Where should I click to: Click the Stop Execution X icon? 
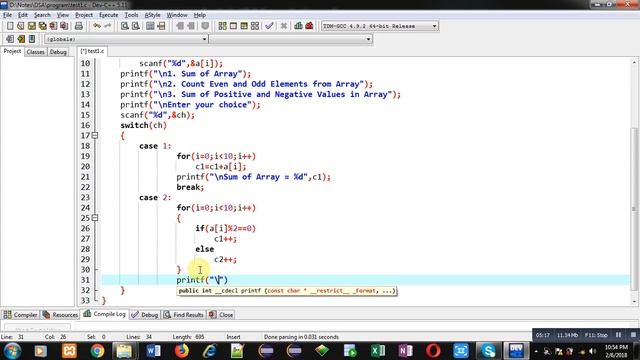click(x=284, y=26)
